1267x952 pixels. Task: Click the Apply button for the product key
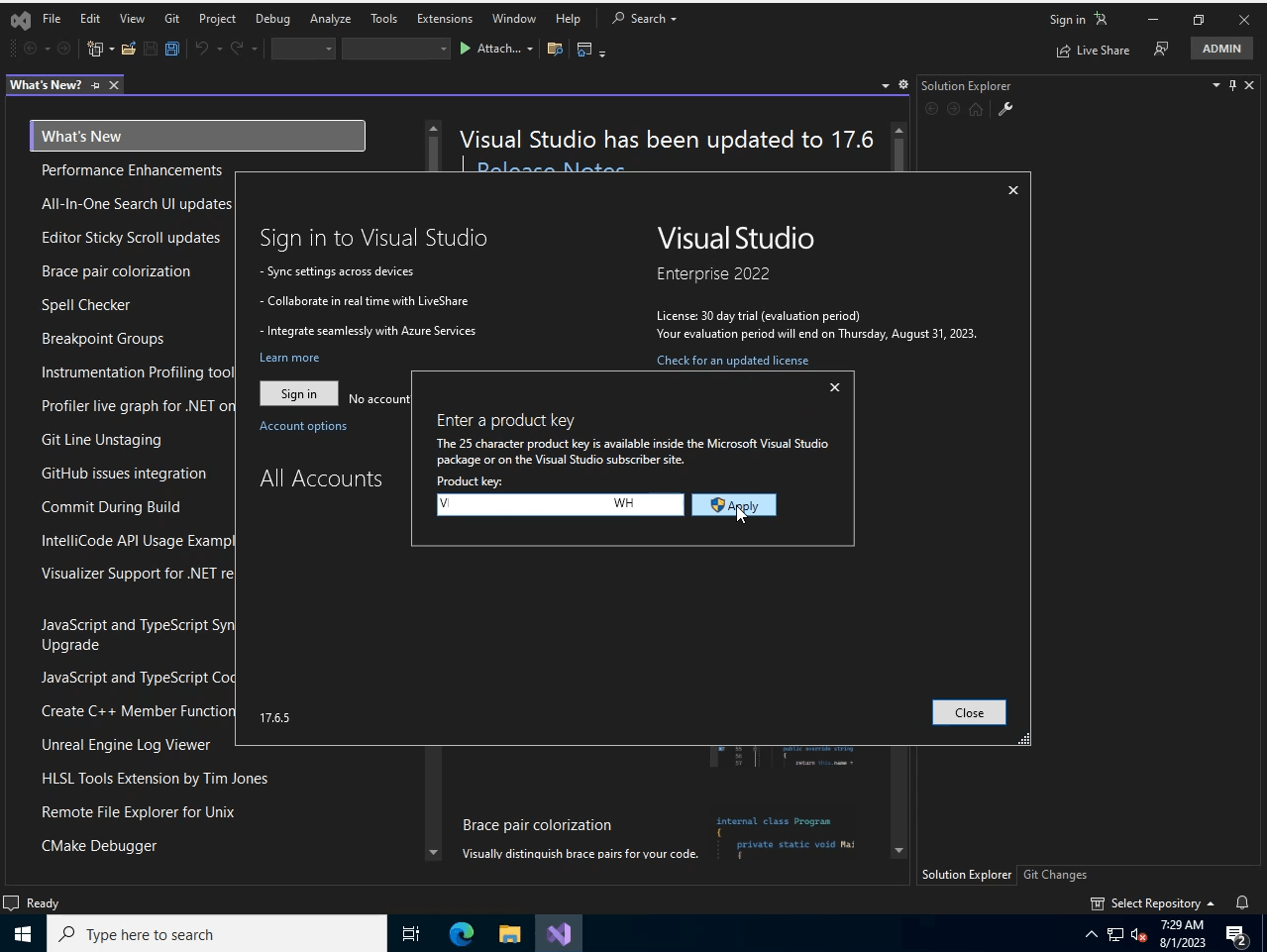point(734,505)
